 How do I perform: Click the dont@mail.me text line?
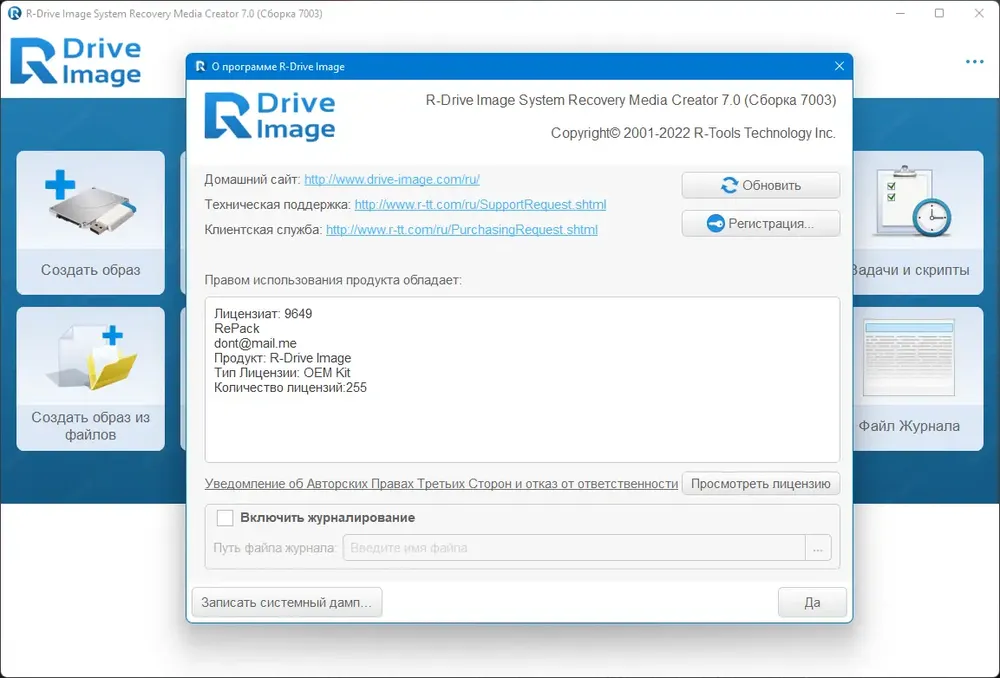pos(255,343)
